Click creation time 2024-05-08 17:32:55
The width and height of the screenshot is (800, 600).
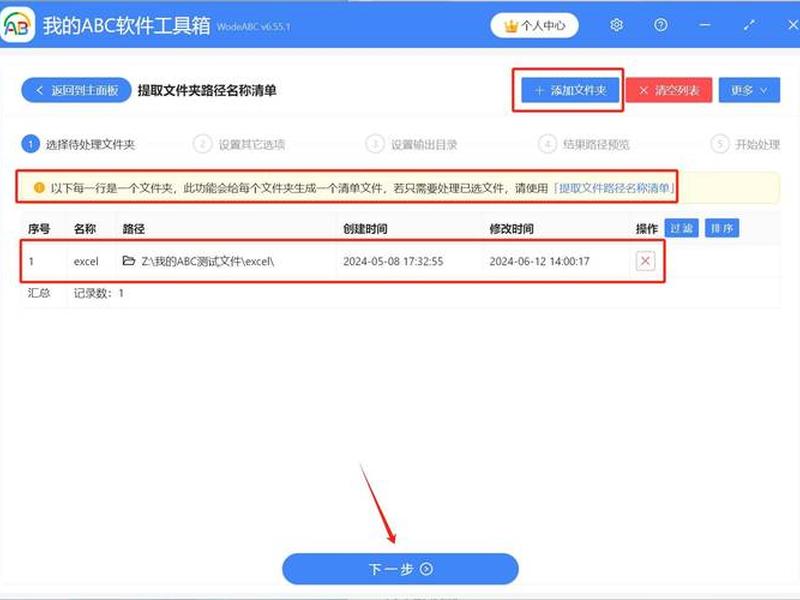point(393,261)
